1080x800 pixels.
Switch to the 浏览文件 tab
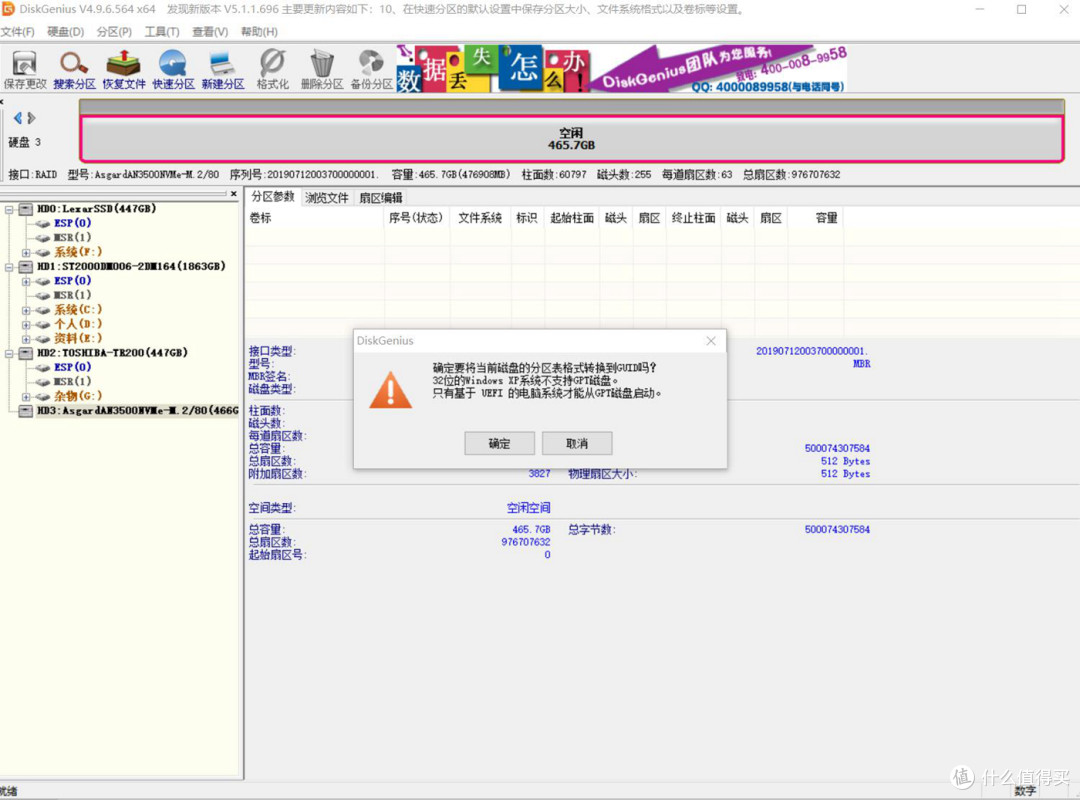coord(326,198)
